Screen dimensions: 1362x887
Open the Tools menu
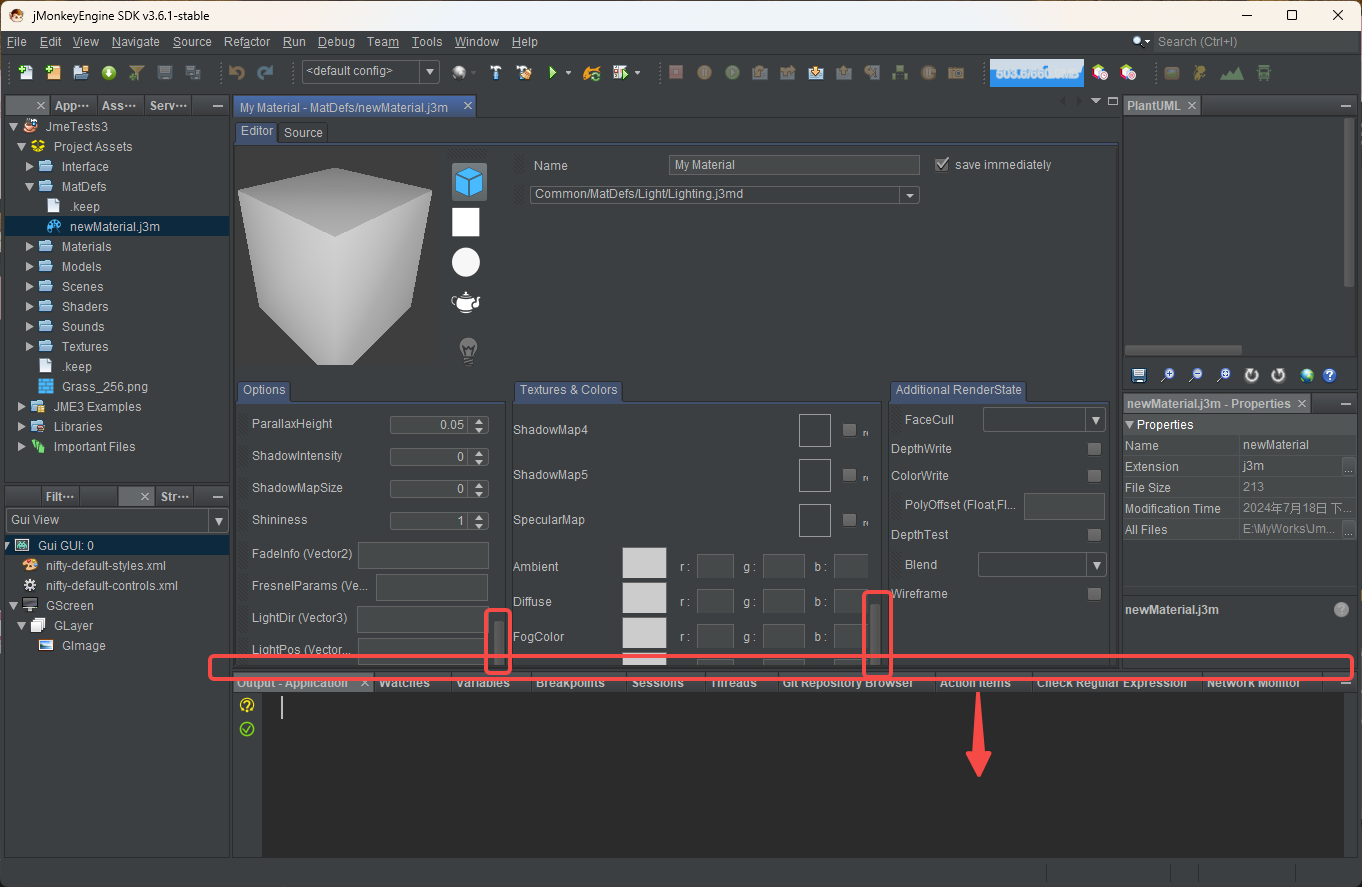427,42
